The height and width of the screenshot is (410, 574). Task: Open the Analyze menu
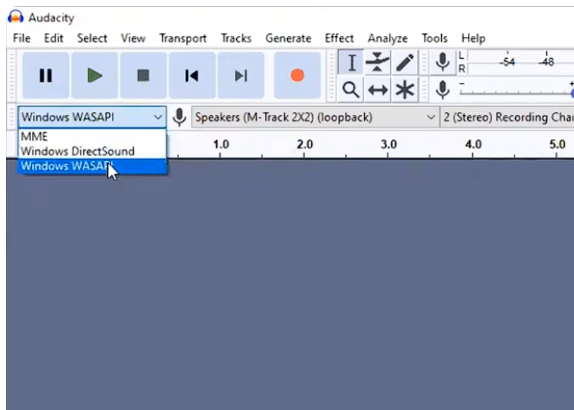pyautogui.click(x=388, y=38)
